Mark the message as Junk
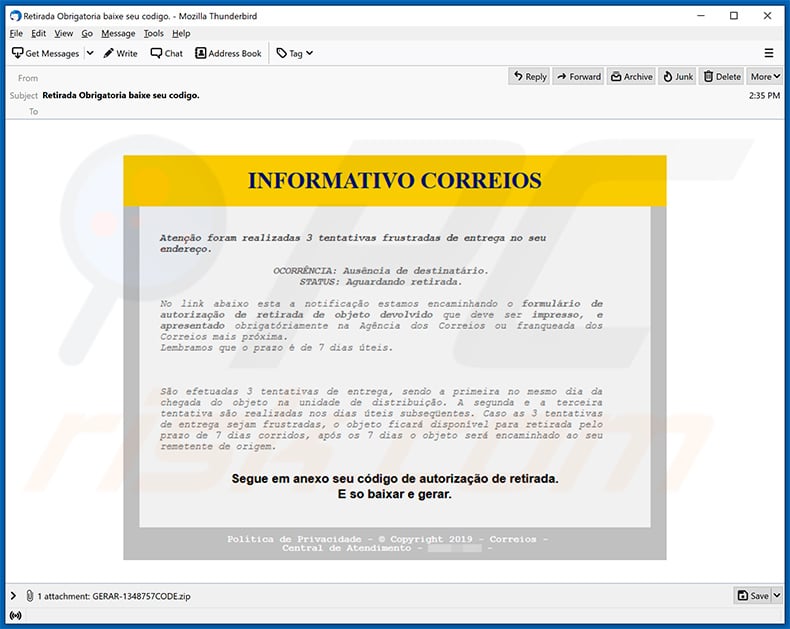 678,77
